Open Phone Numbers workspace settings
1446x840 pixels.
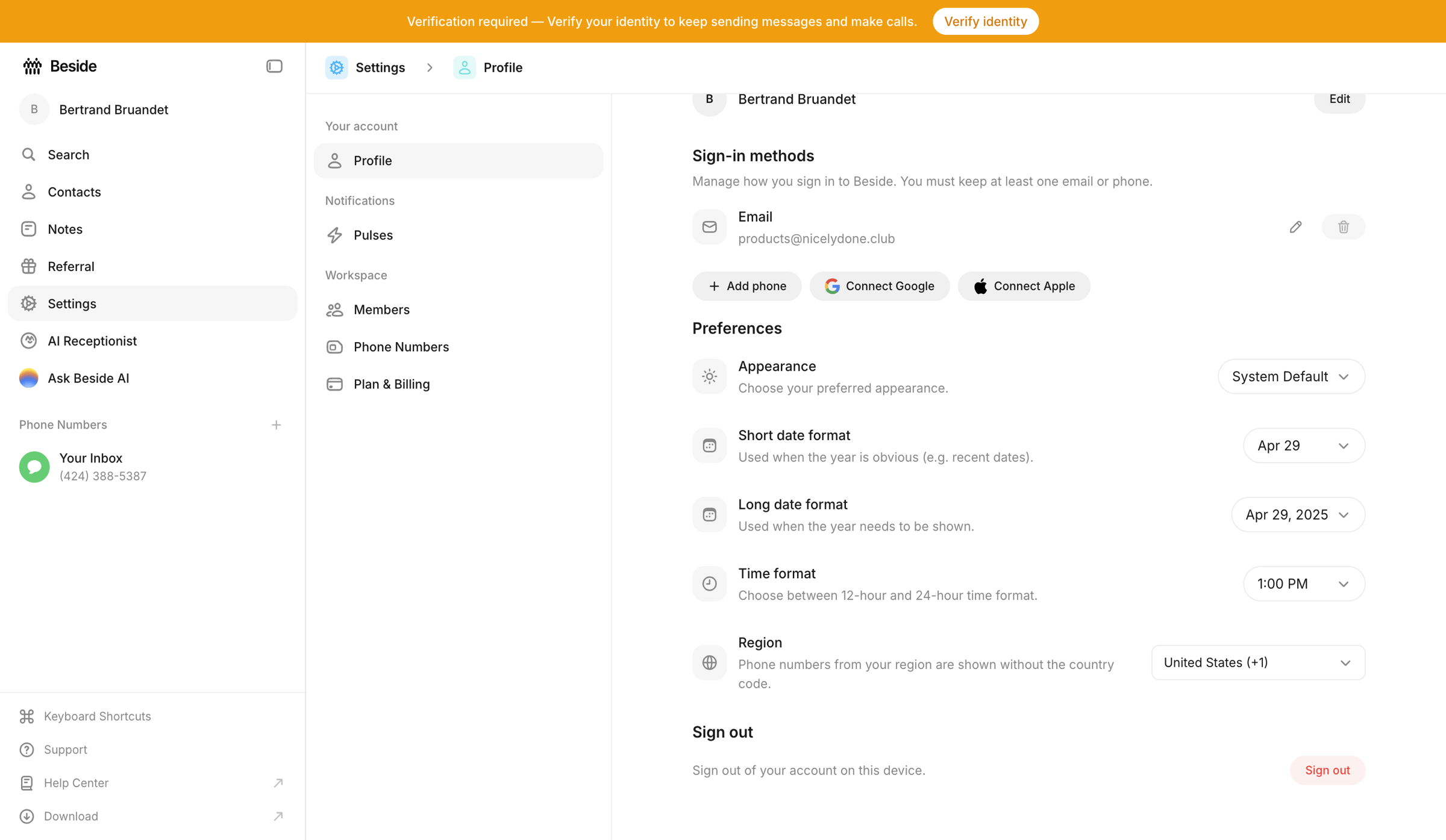pyautogui.click(x=459, y=347)
